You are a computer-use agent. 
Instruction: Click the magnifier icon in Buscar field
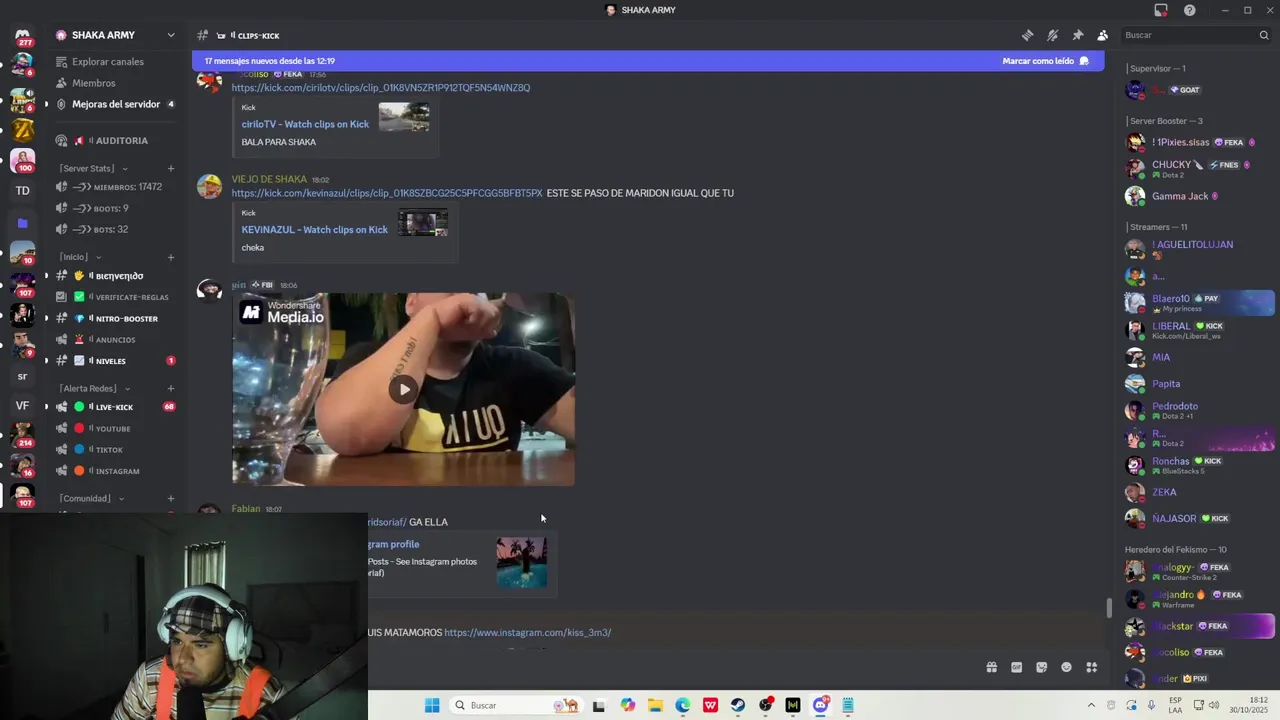click(1263, 35)
